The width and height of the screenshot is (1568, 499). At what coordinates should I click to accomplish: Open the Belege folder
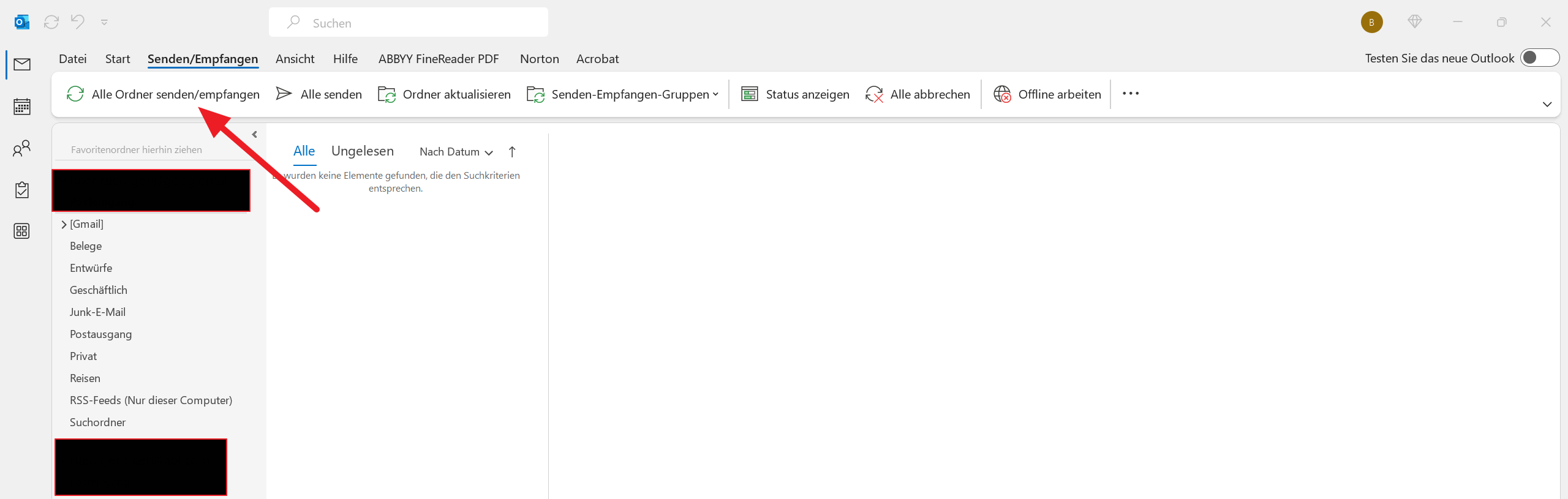[86, 246]
